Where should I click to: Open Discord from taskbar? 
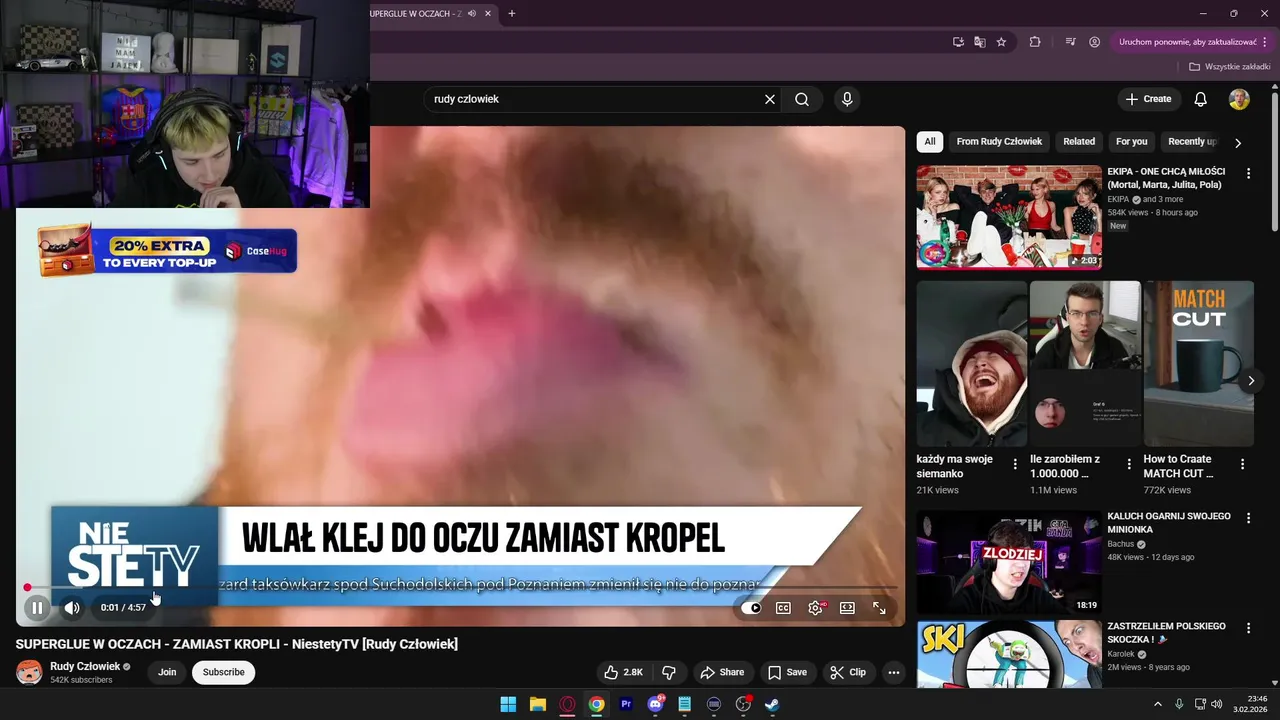656,704
